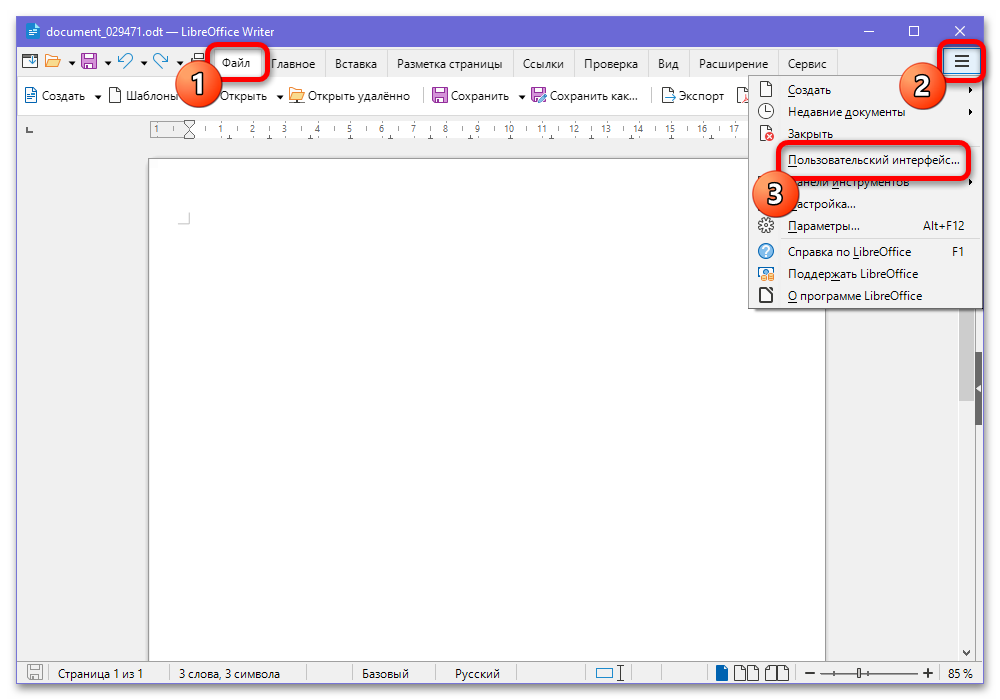The width and height of the screenshot is (1000, 700).
Task: Expand the quick-access Save dropdown arrow
Action: [x=108, y=62]
